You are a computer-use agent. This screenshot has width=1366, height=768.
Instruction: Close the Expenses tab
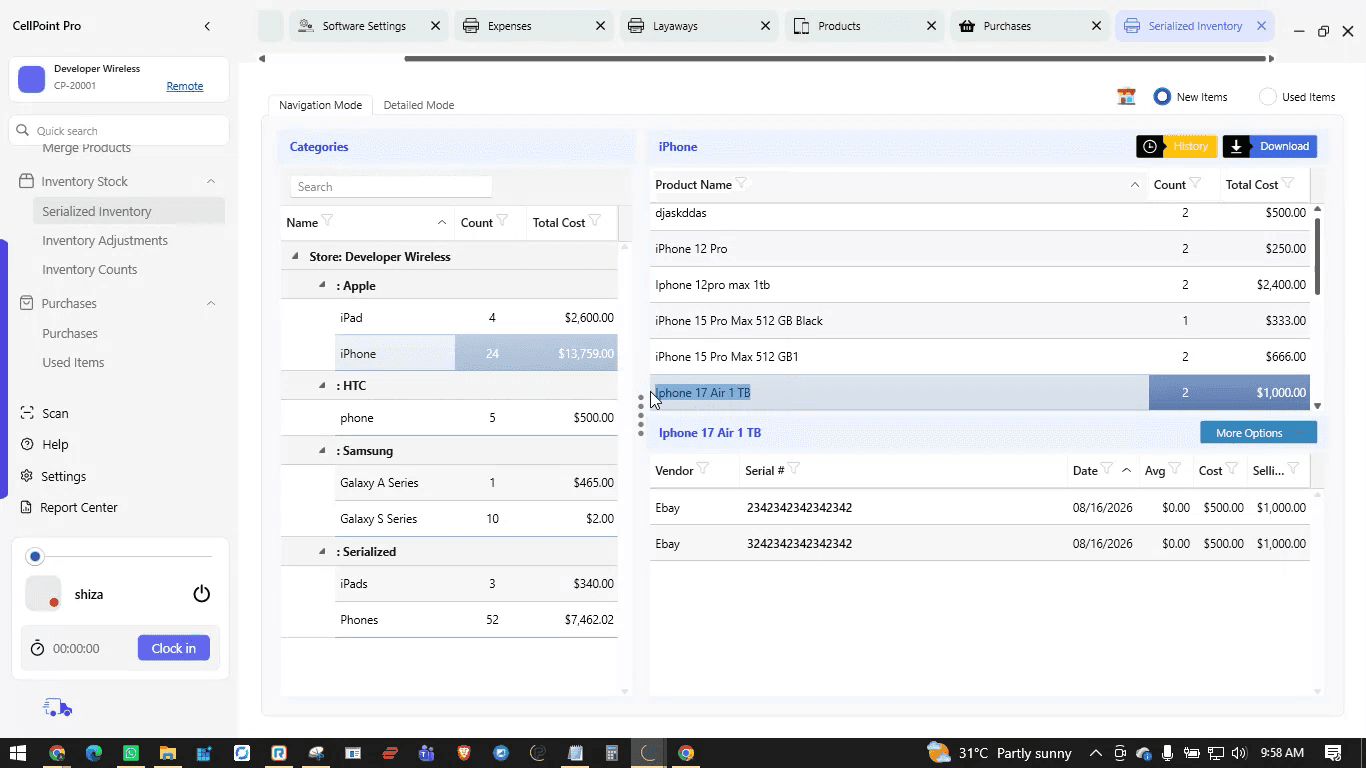(600, 26)
